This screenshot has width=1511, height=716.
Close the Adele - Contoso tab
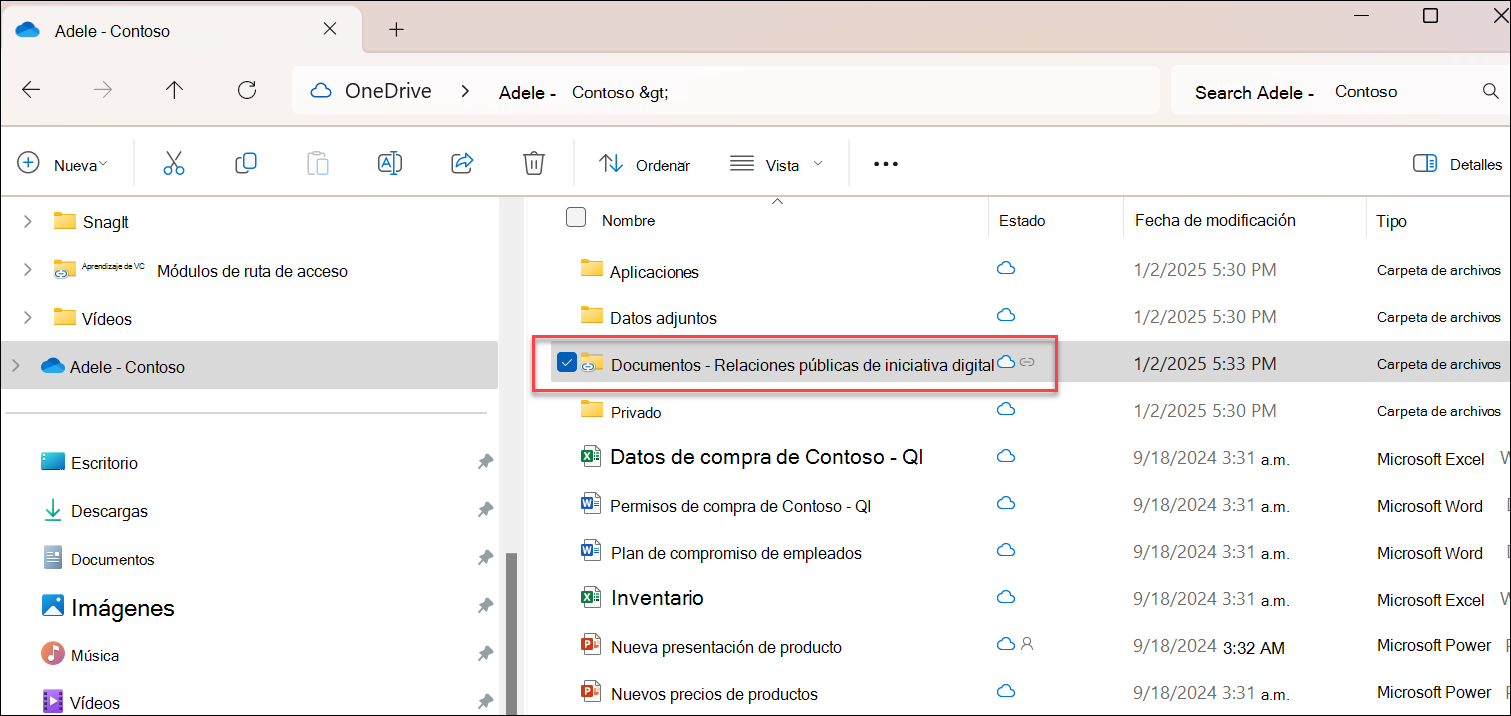(x=330, y=30)
